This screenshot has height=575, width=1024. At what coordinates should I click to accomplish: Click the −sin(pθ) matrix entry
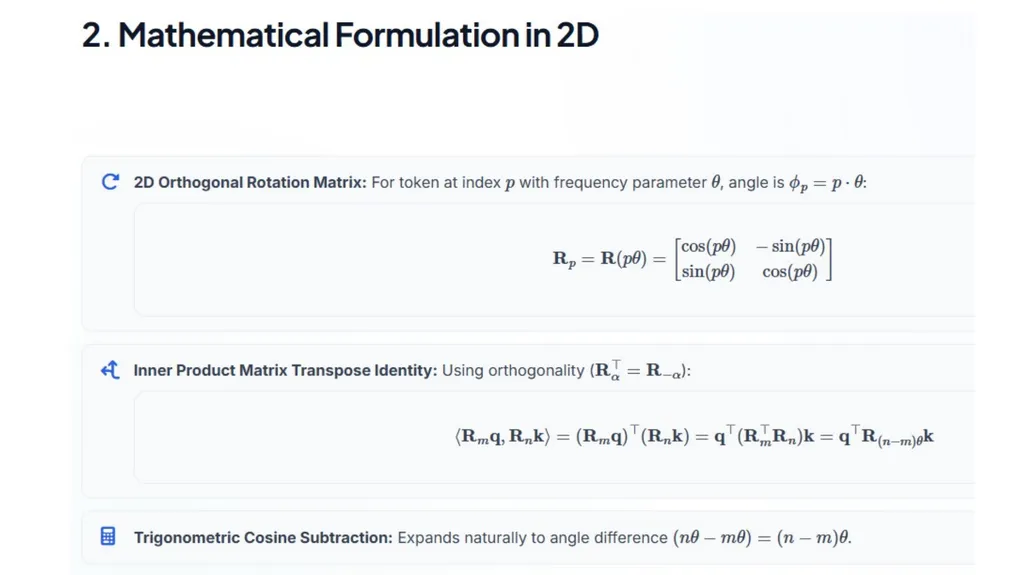[790, 246]
